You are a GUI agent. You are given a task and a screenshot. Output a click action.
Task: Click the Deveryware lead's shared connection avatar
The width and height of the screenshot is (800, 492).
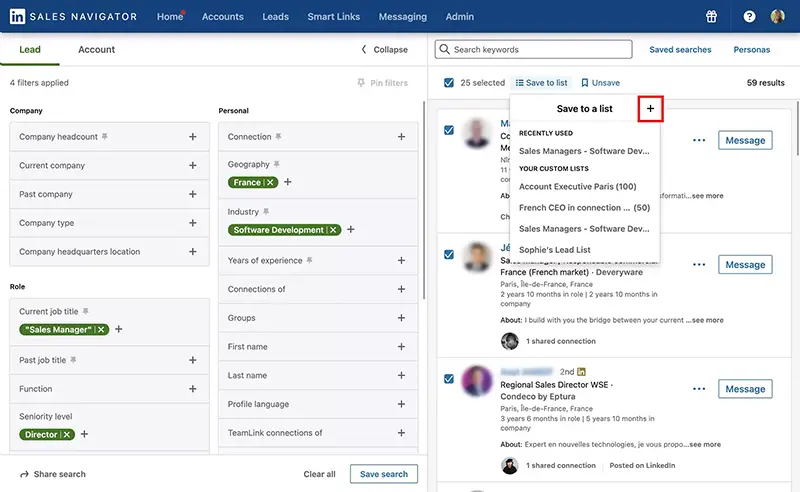[509, 341]
